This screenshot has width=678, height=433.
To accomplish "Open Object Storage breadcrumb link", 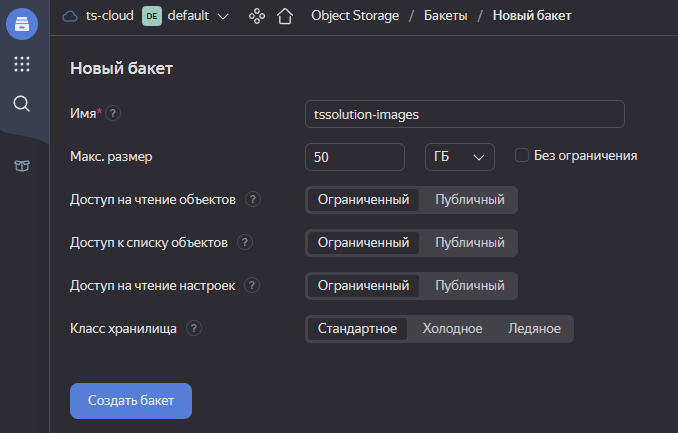I will (355, 16).
